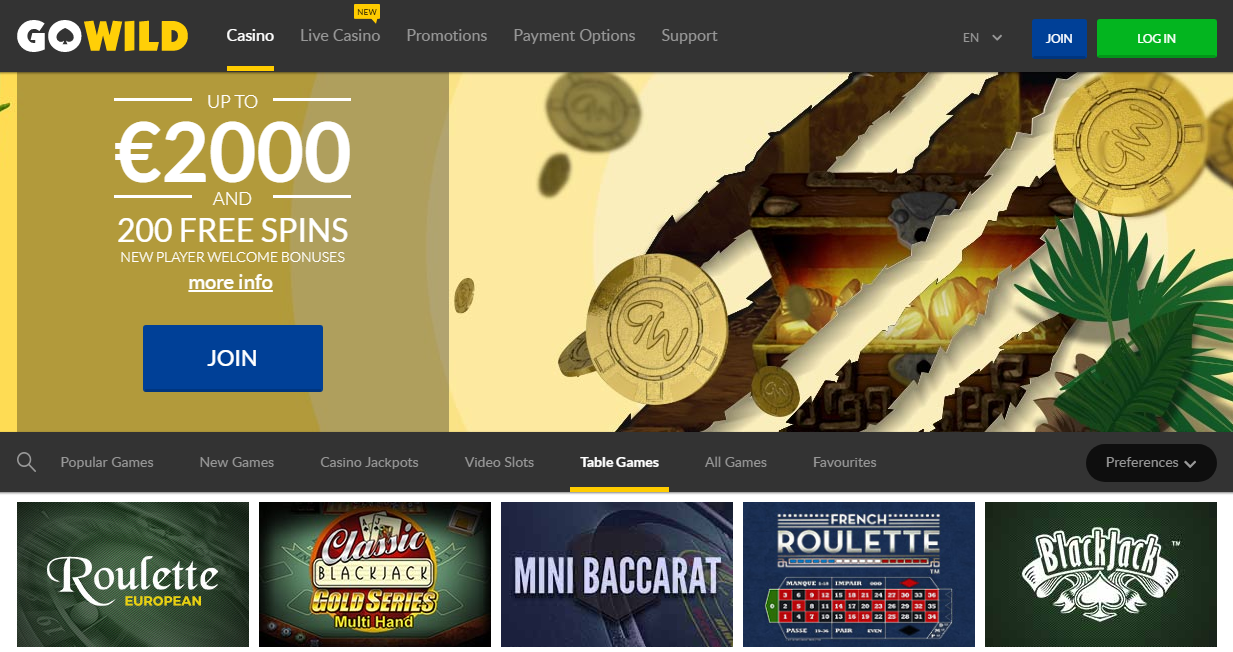This screenshot has width=1233, height=652.
Task: Go to the Live Casino menu
Action: (340, 36)
